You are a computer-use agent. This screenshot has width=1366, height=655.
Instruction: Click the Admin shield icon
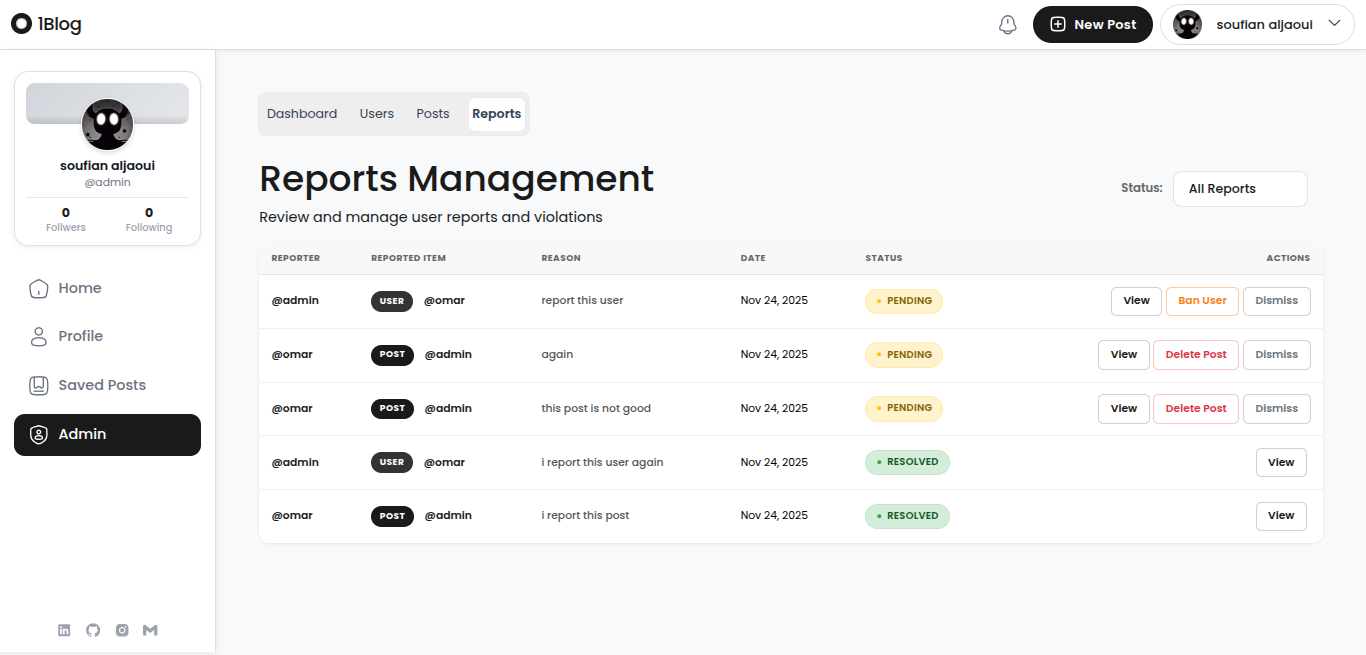39,435
